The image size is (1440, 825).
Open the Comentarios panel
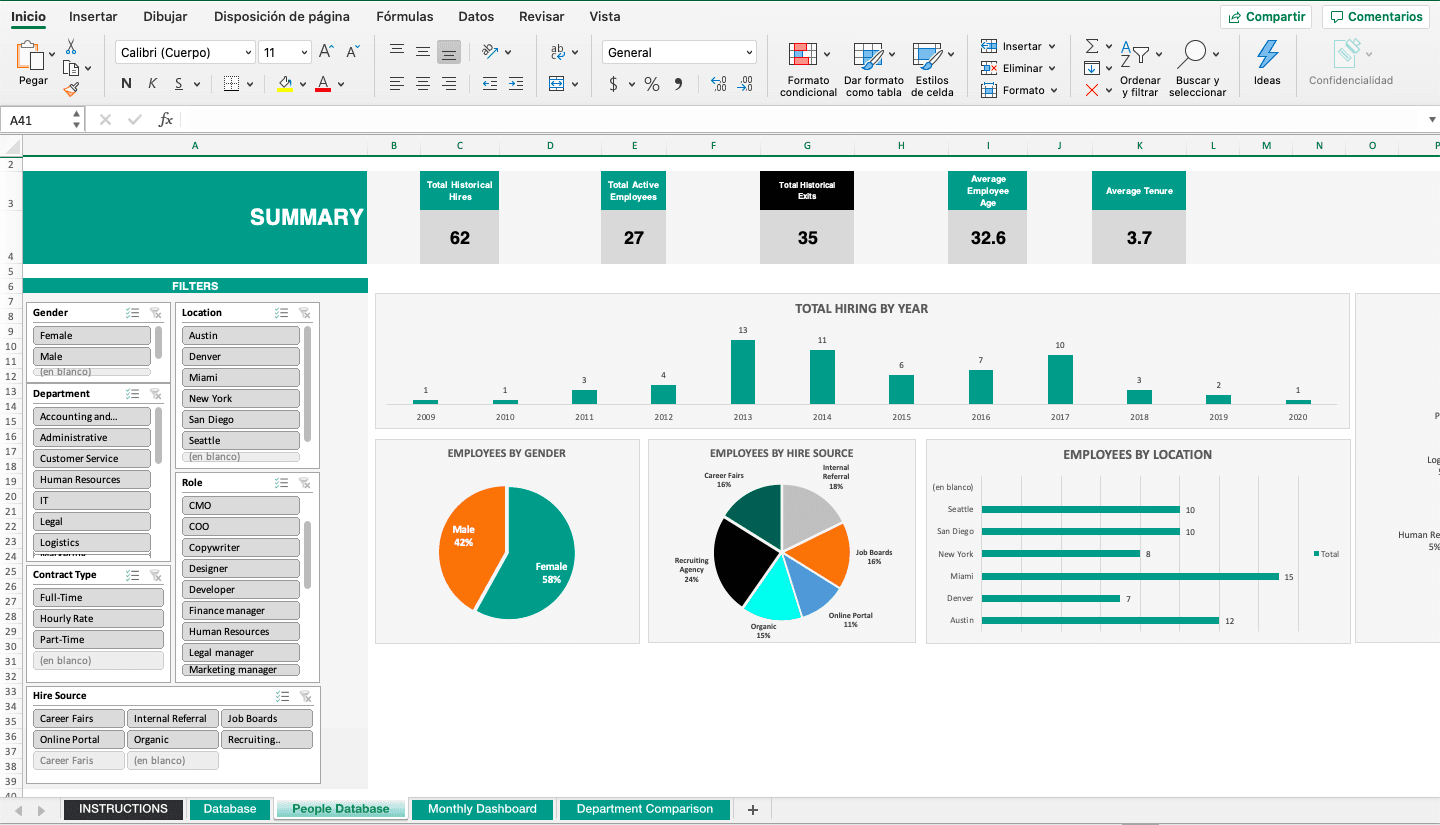[1375, 16]
